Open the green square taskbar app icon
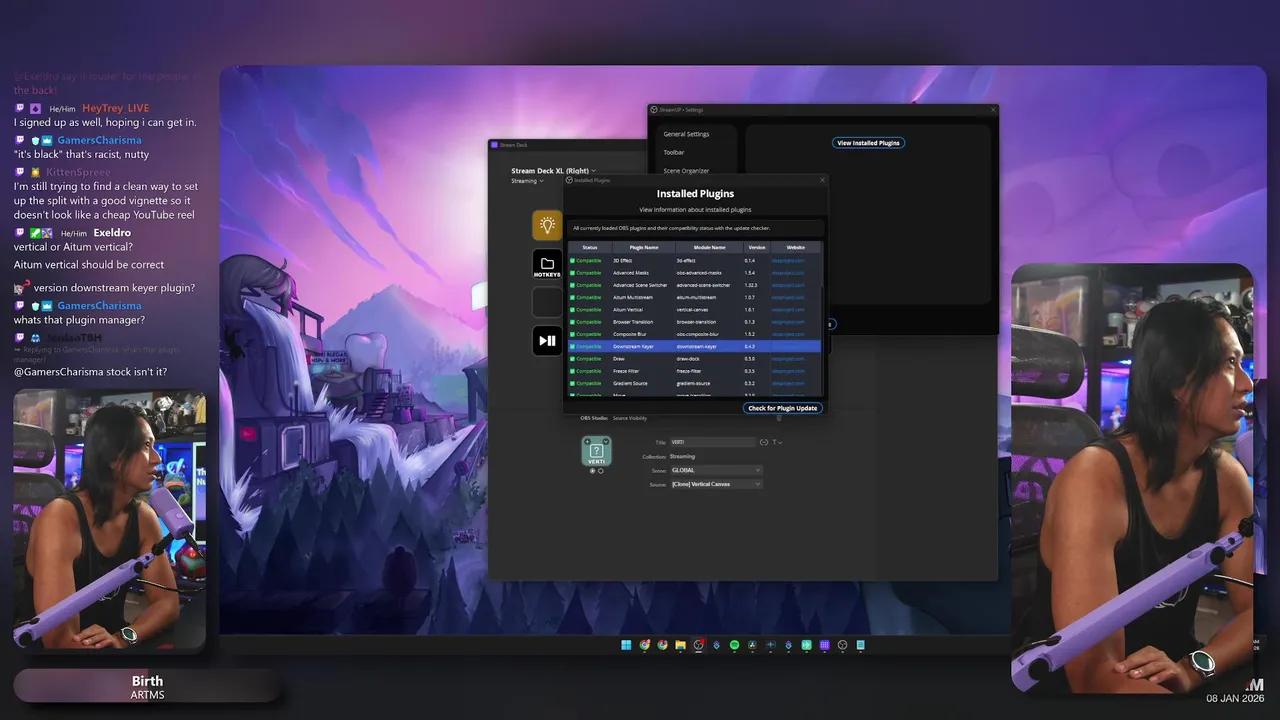The width and height of the screenshot is (1280, 720). (806, 645)
